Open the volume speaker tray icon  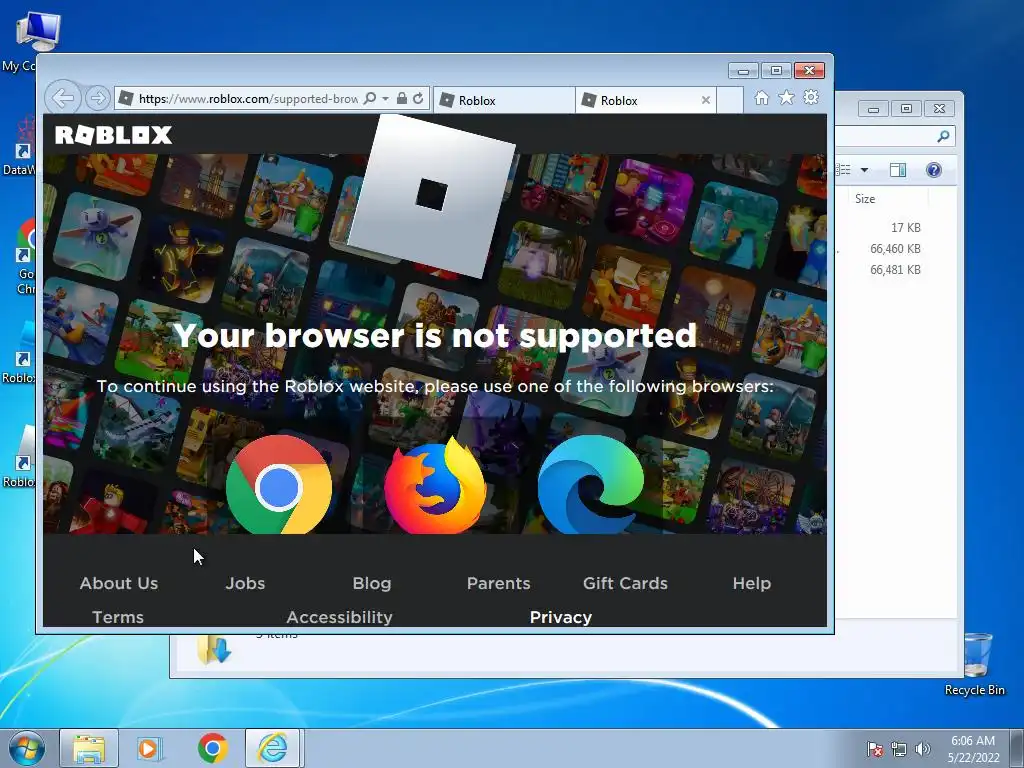point(923,749)
